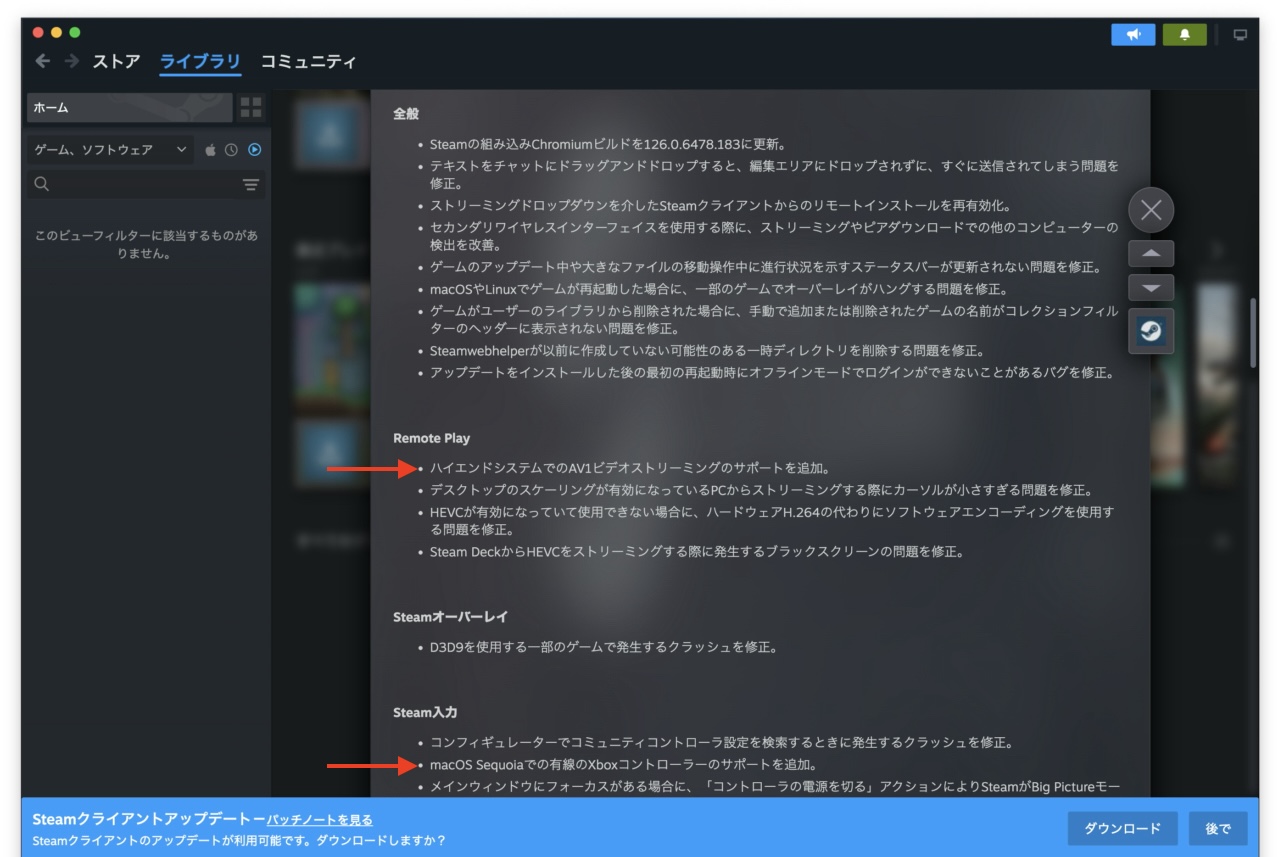Screen dimensions: 1280x857
Task: Click the Steam入力 section heading
Action: click(425, 712)
